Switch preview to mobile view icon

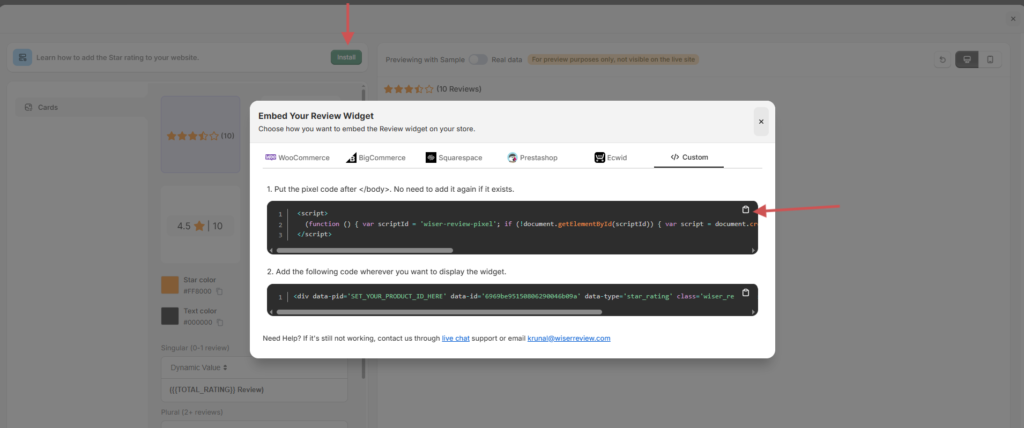point(990,59)
